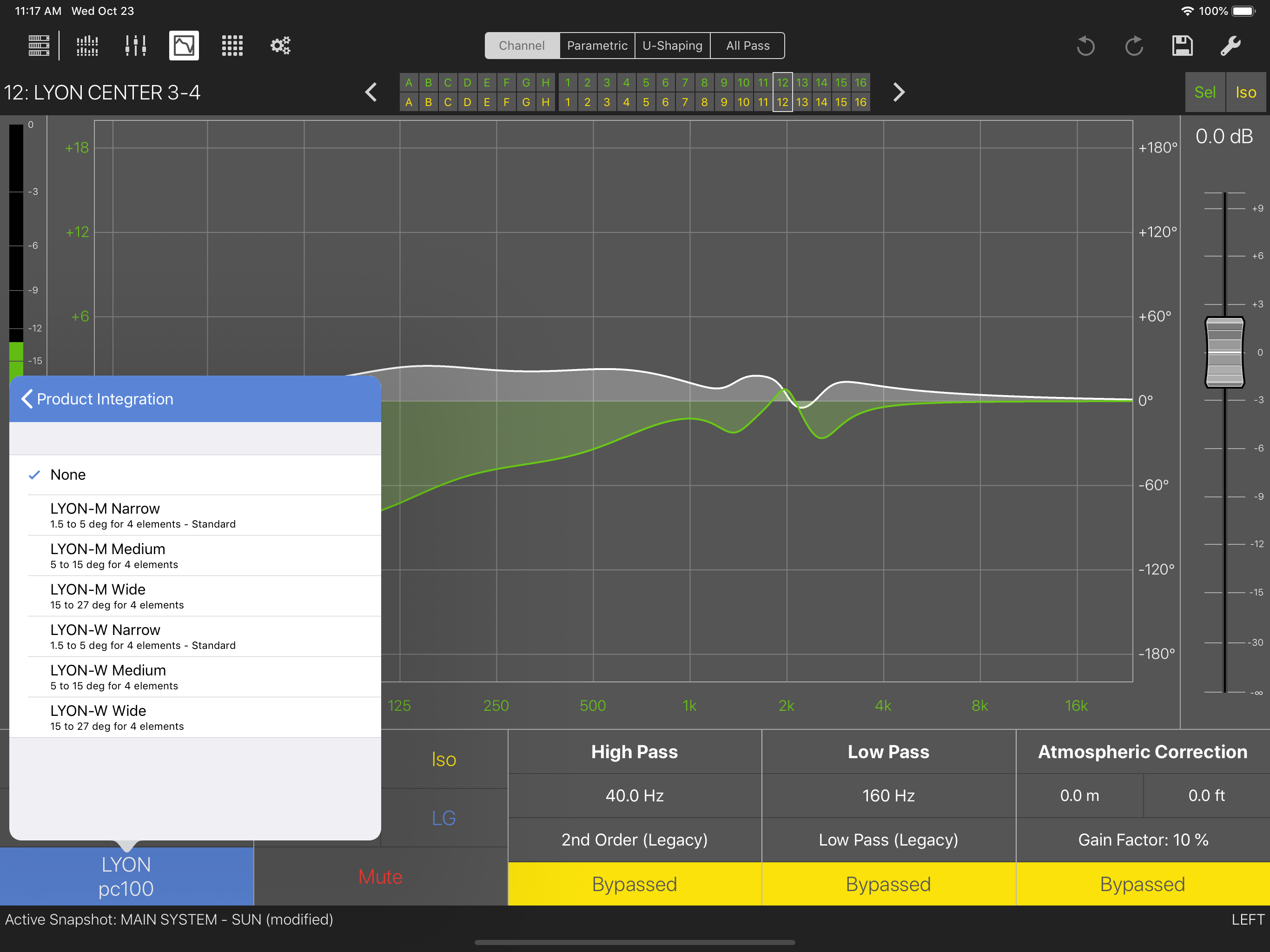Edit Low Pass 160 Hz frequency
The height and width of the screenshot is (952, 1270).
(x=888, y=796)
